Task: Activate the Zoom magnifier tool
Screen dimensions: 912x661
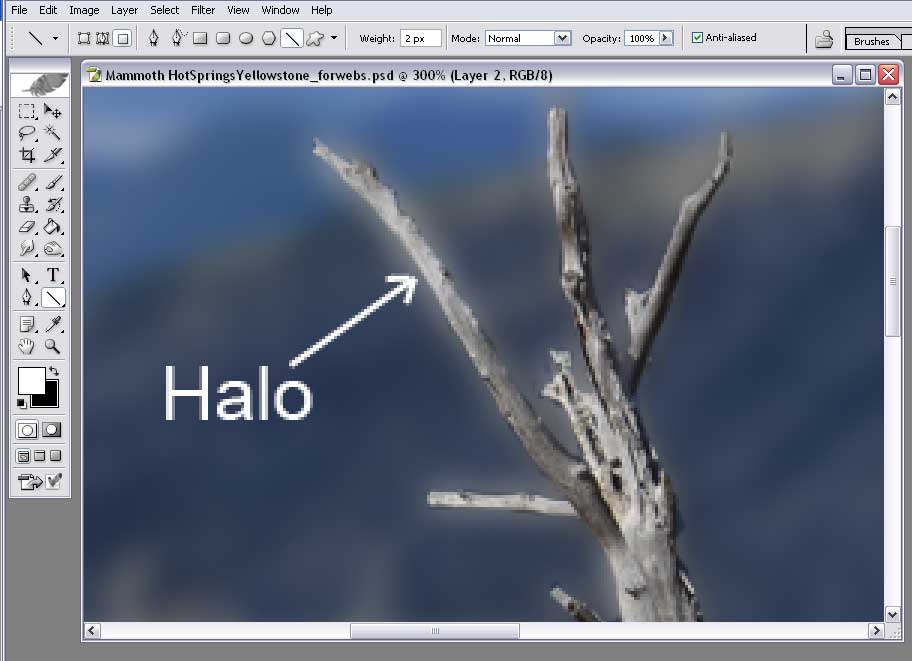Action: 53,347
